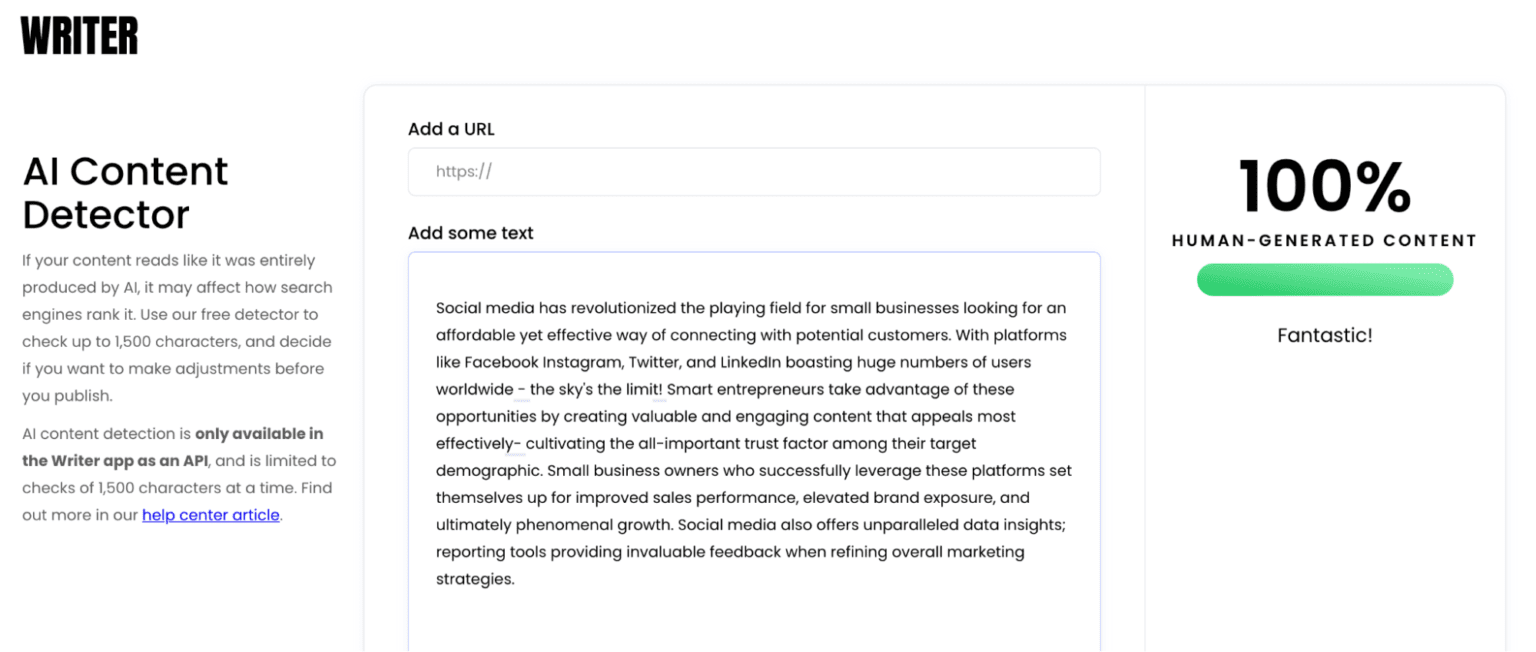
Task: Select the Fantastic! result label
Action: pos(1324,335)
